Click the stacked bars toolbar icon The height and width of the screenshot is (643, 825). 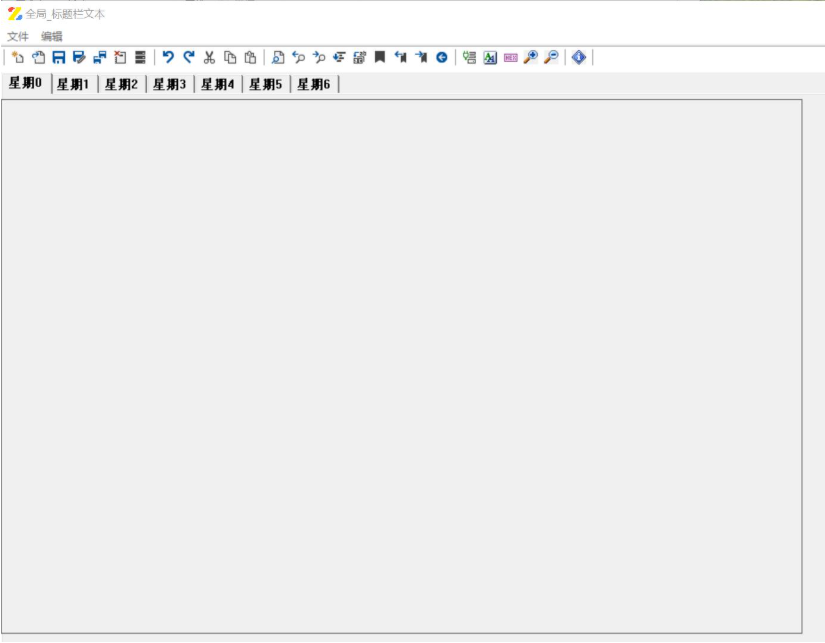point(140,57)
